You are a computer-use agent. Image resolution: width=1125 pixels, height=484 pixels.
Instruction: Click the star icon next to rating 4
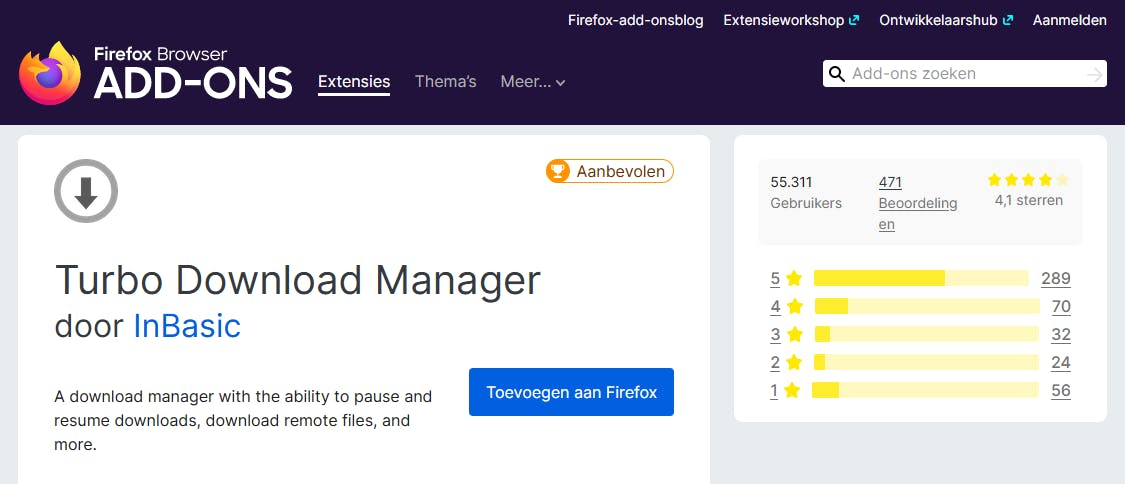794,307
